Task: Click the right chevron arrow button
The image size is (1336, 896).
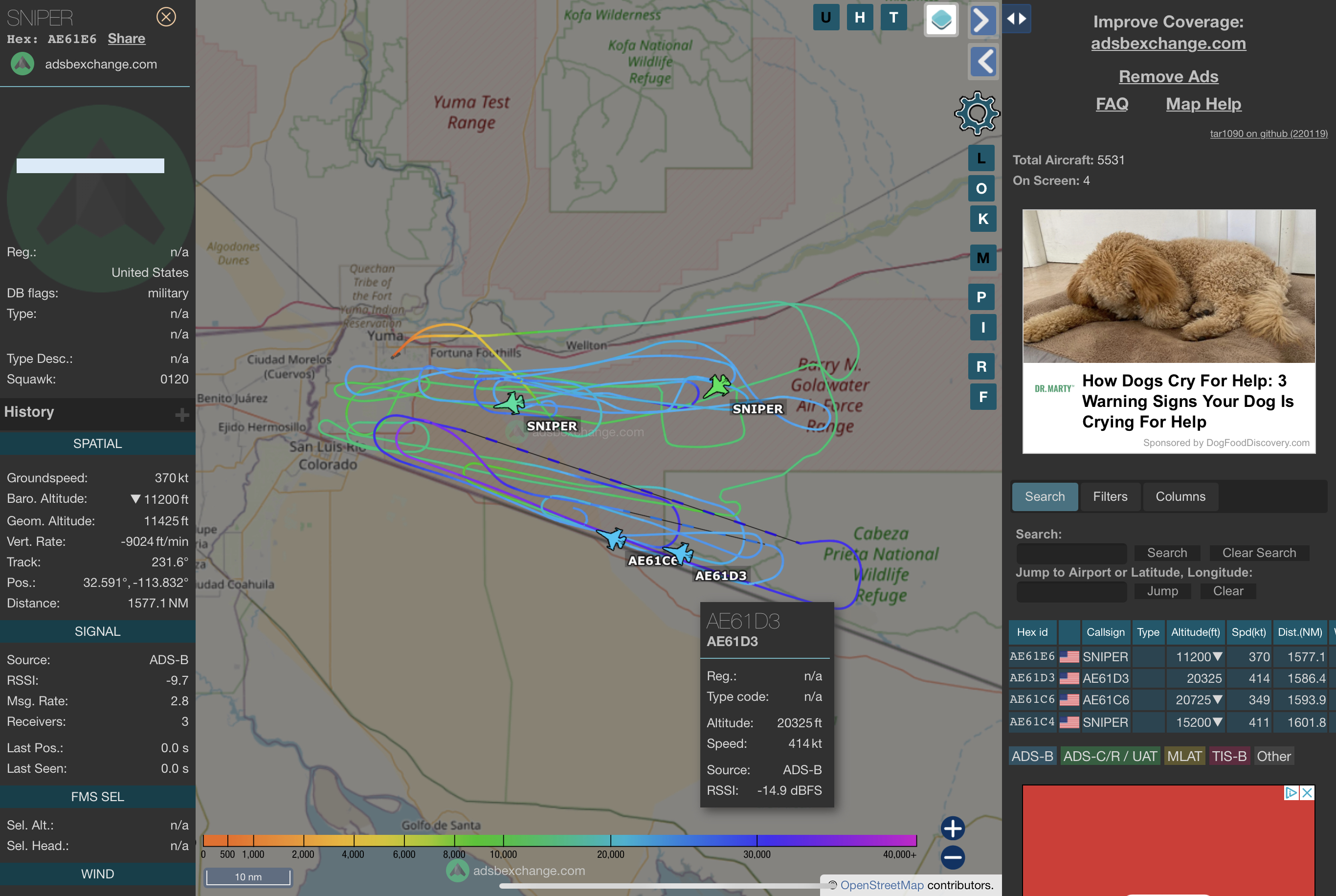Action: (983, 21)
